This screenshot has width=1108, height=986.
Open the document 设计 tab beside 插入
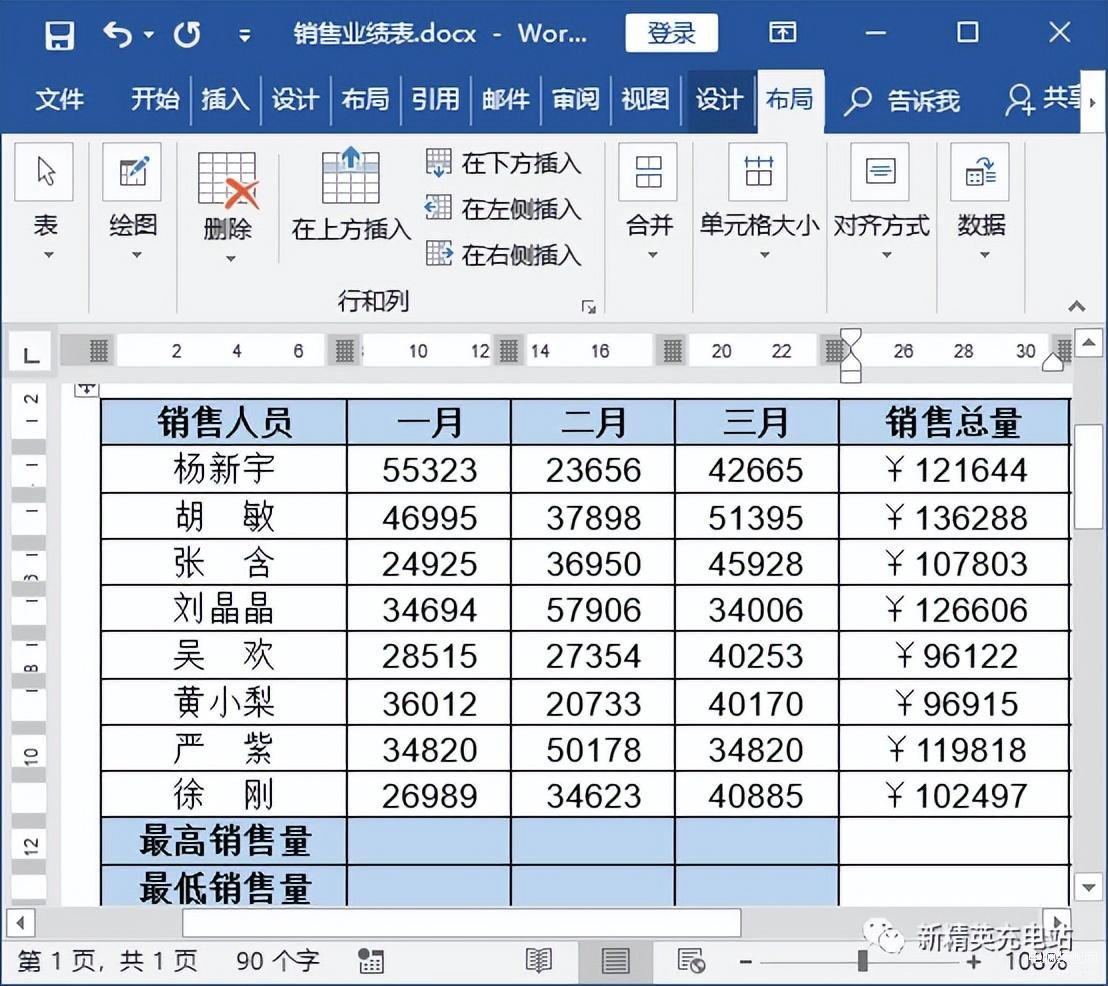(x=295, y=99)
